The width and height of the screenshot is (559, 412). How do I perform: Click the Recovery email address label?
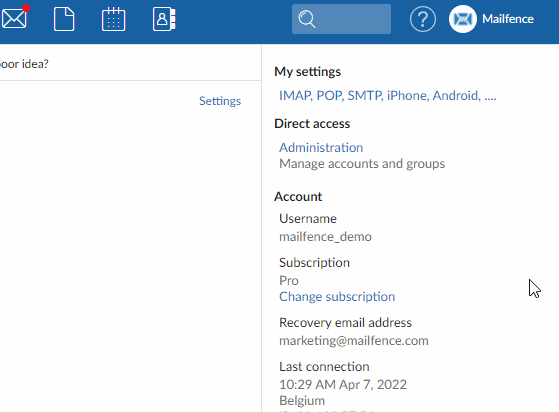pyautogui.click(x=345, y=323)
